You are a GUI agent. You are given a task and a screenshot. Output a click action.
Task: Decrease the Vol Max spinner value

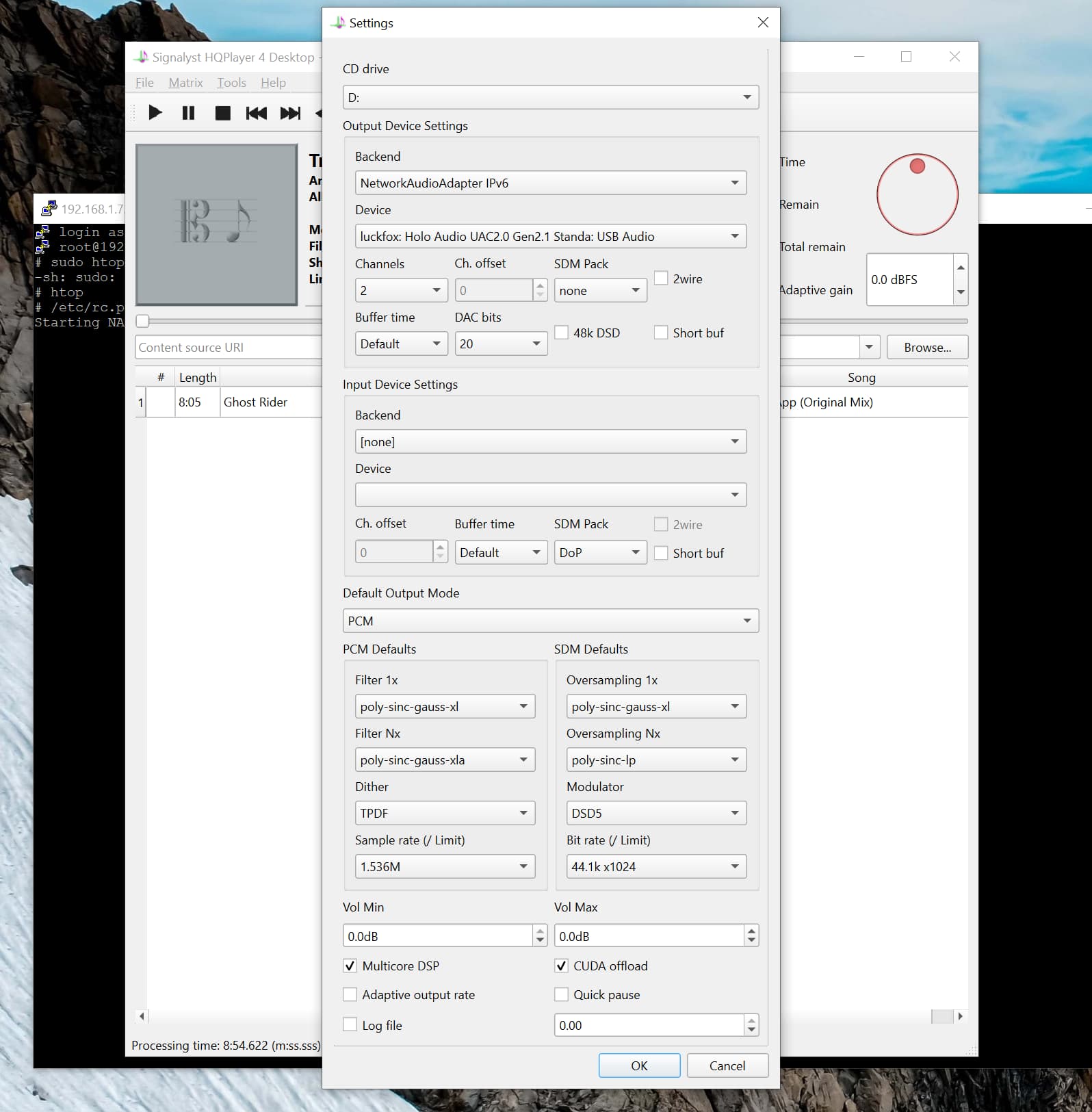tap(752, 941)
